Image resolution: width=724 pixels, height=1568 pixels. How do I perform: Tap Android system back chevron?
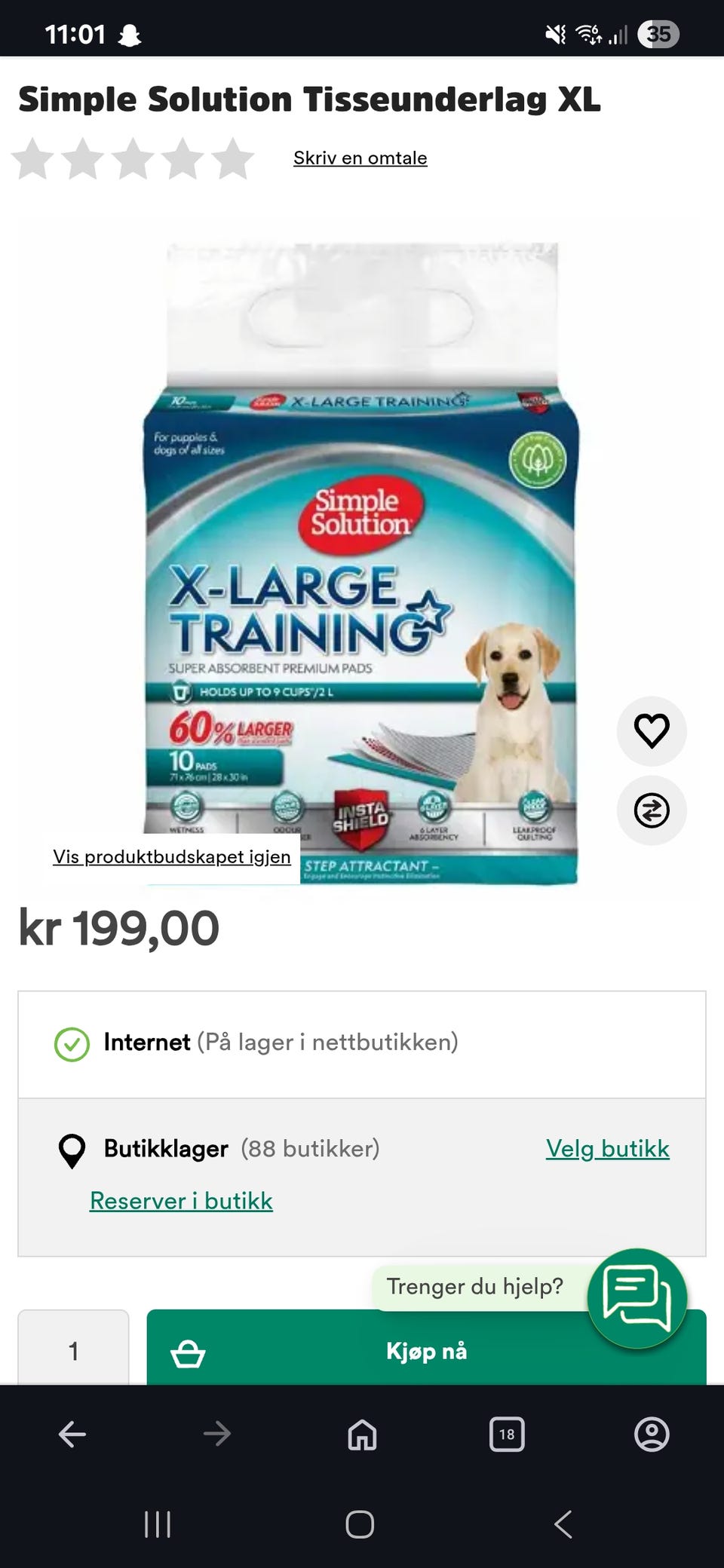(563, 1524)
